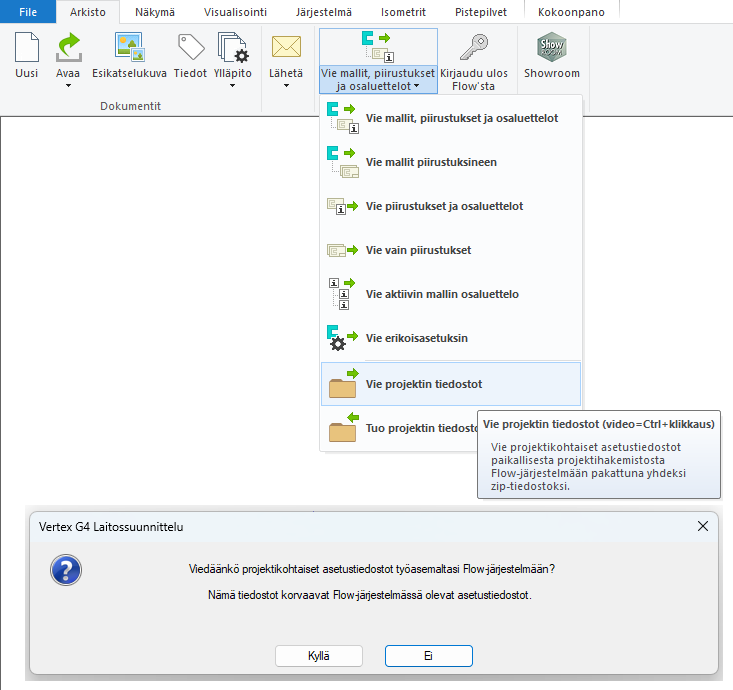This screenshot has height=690, width=733.
Task: Confirm with the Kyllä button
Action: pyautogui.click(x=319, y=656)
